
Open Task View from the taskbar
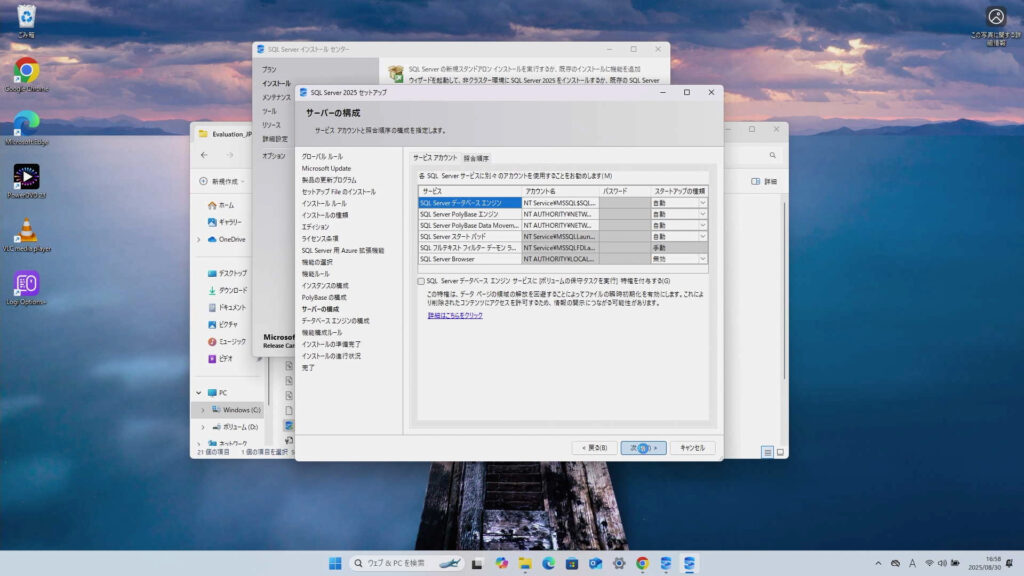click(x=477, y=563)
